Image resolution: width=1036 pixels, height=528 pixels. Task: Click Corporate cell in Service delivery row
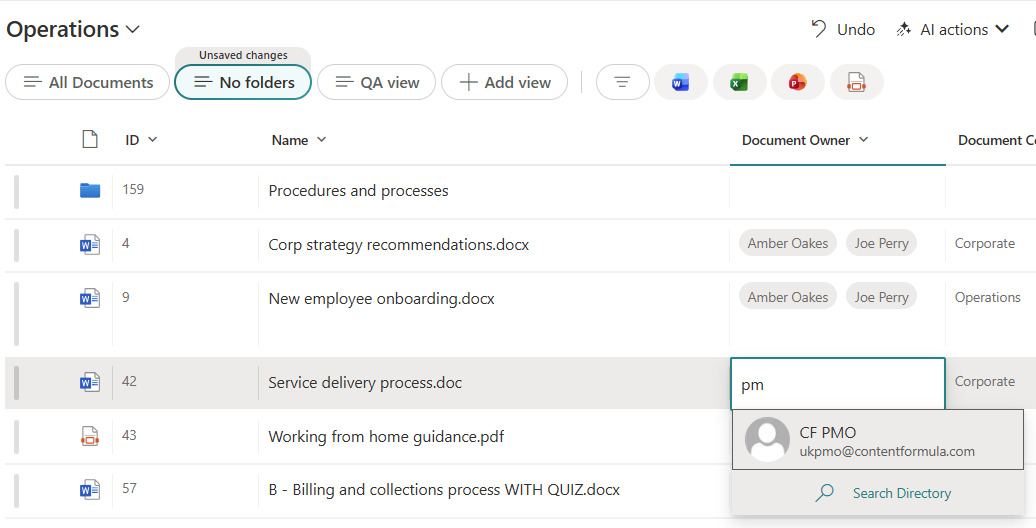point(984,381)
